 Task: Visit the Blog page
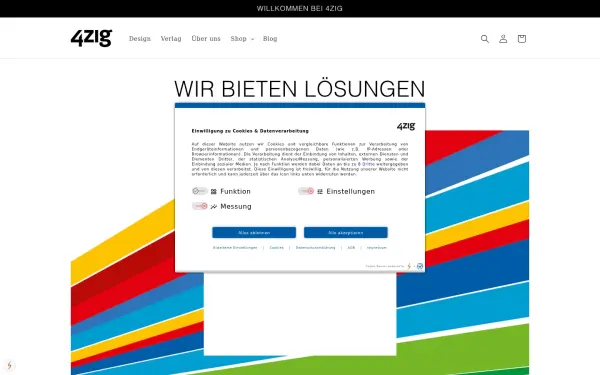[x=270, y=39]
